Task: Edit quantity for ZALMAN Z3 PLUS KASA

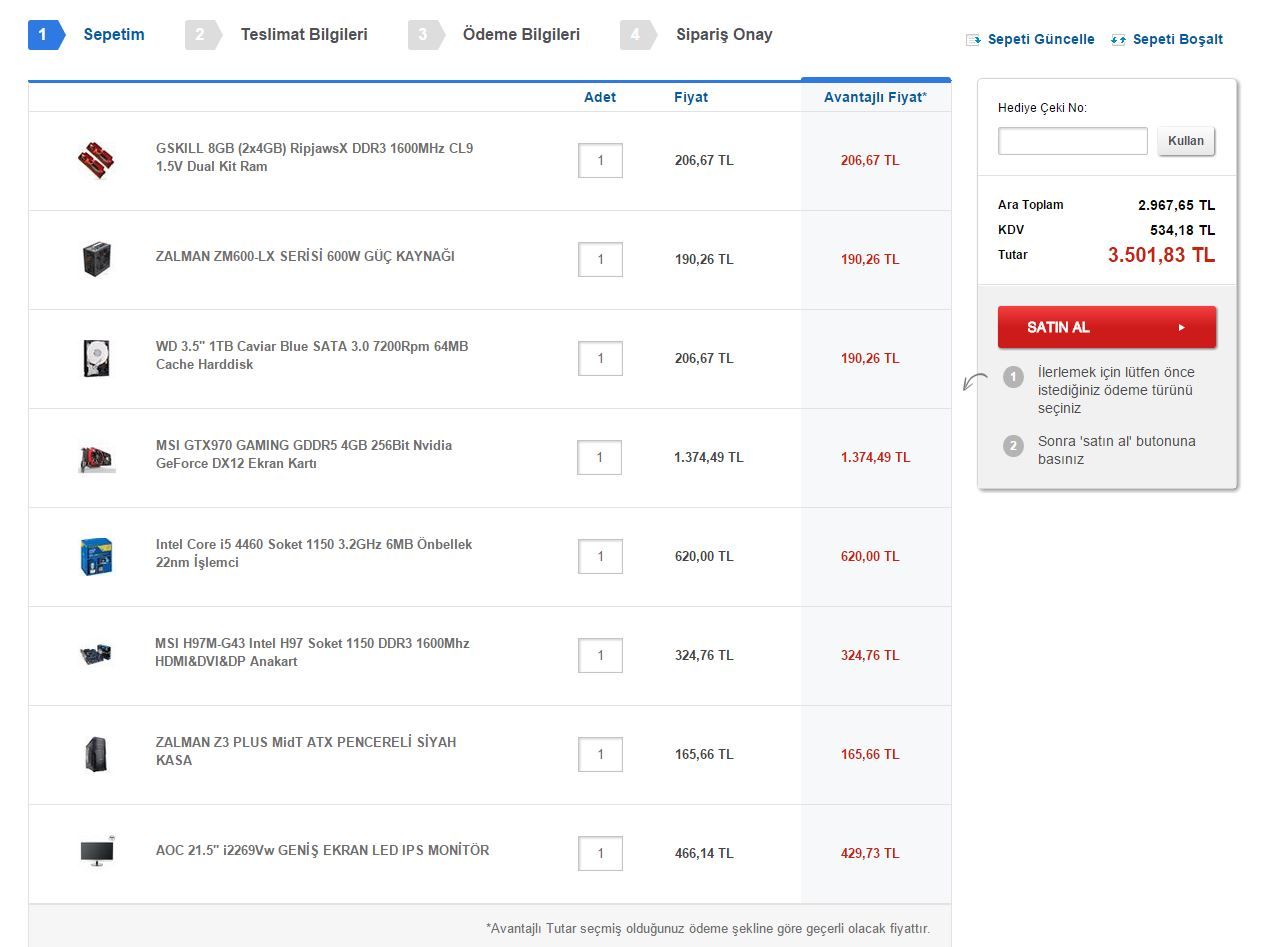Action: (x=600, y=754)
